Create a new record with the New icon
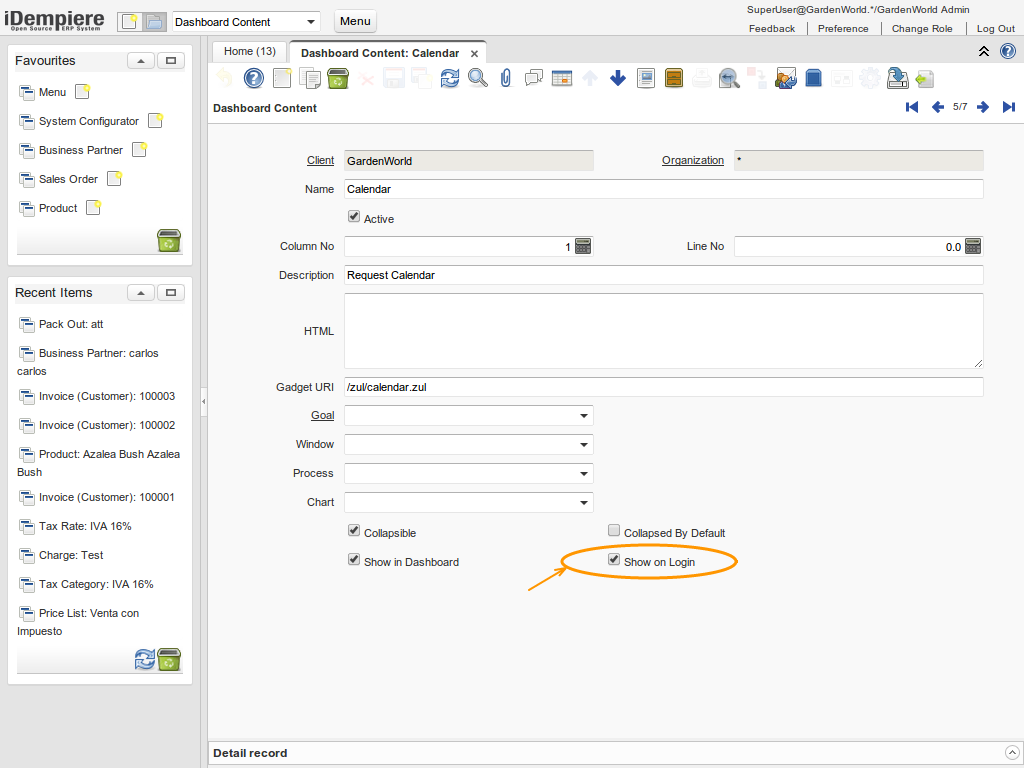1024x768 pixels. coord(282,77)
